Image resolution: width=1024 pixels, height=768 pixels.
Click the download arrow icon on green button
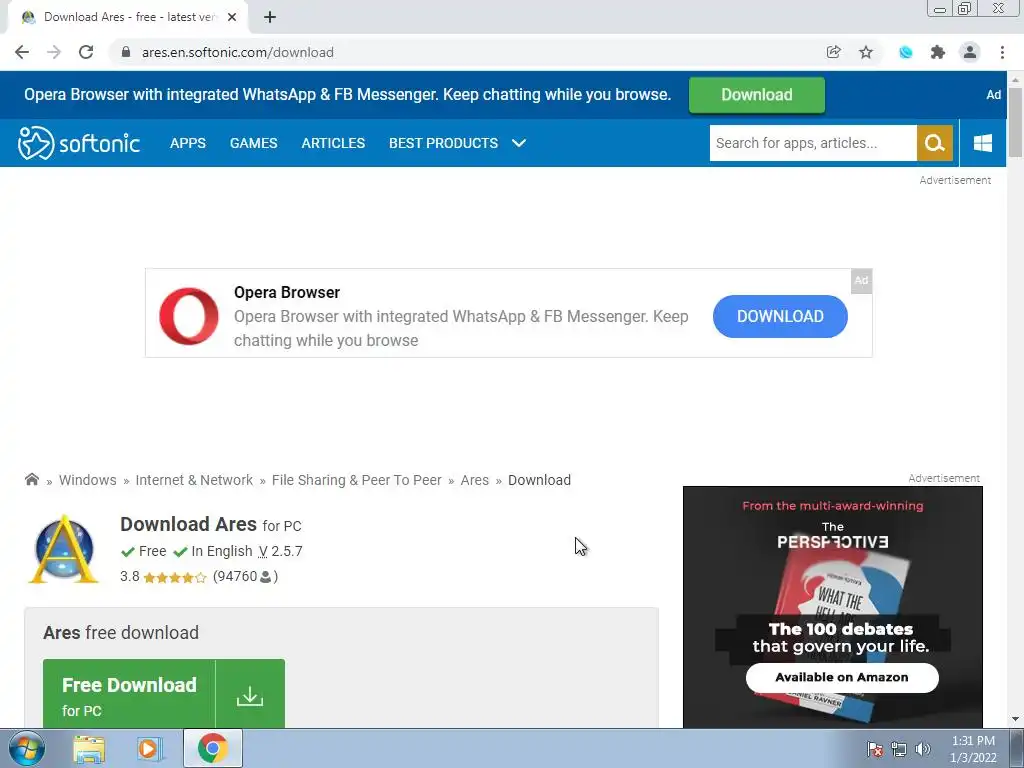[249, 696]
